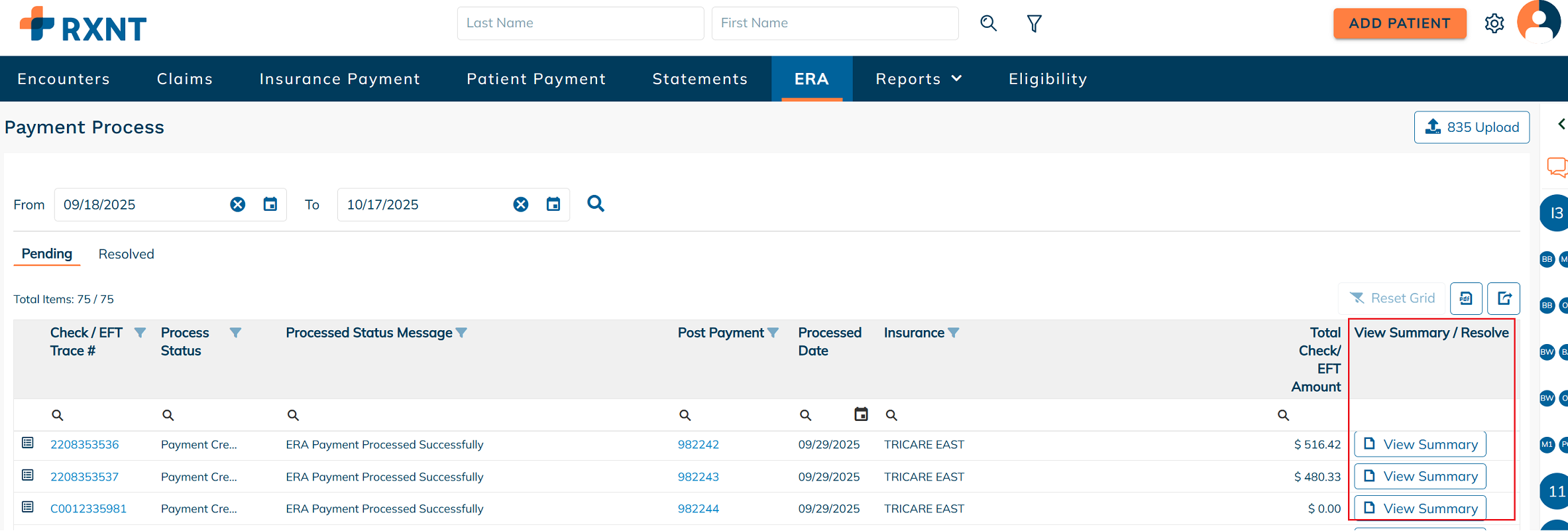Screen dimensions: 1568x531
Task: Open the Insurance column filter
Action: pyautogui.click(x=953, y=333)
